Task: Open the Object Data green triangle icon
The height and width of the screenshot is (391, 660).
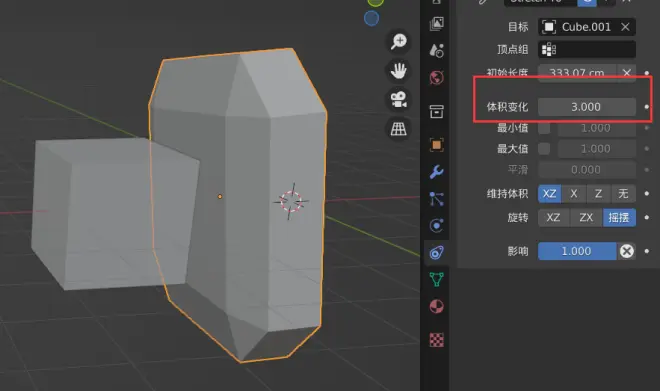Action: pos(436,279)
